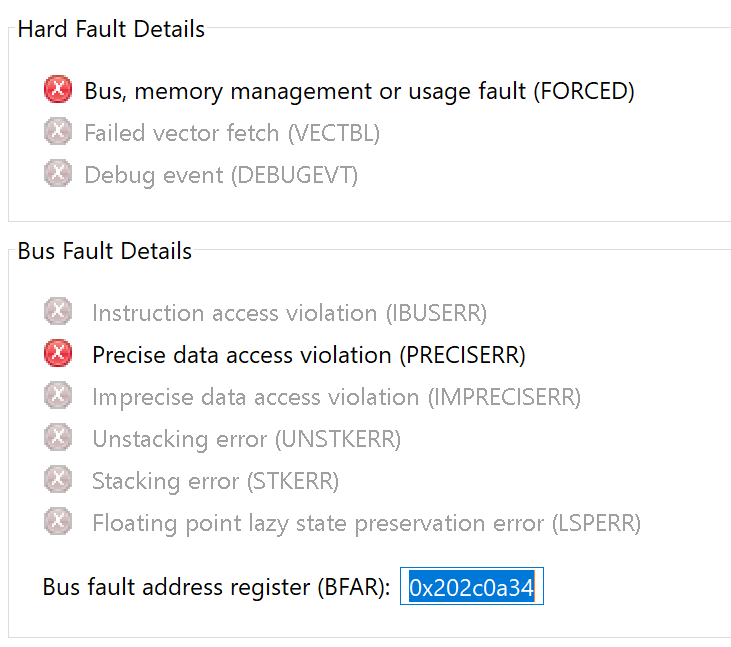Click the grey VECTBL status icon
Image resolution: width=731 pixels, height=647 pixels.
pos(58,131)
